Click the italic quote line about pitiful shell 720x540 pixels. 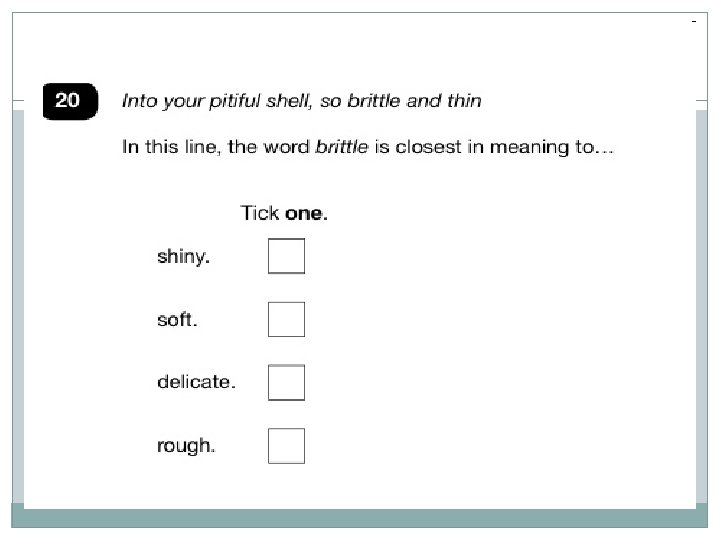click(x=301, y=101)
